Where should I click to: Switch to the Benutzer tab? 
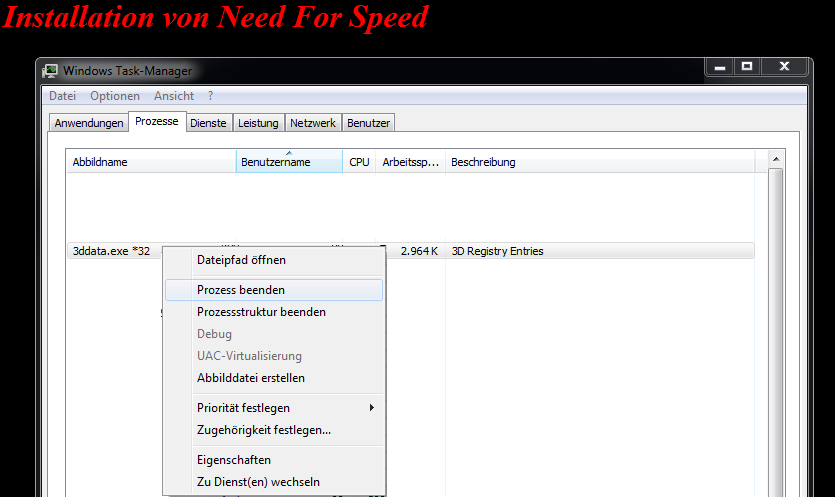point(368,123)
